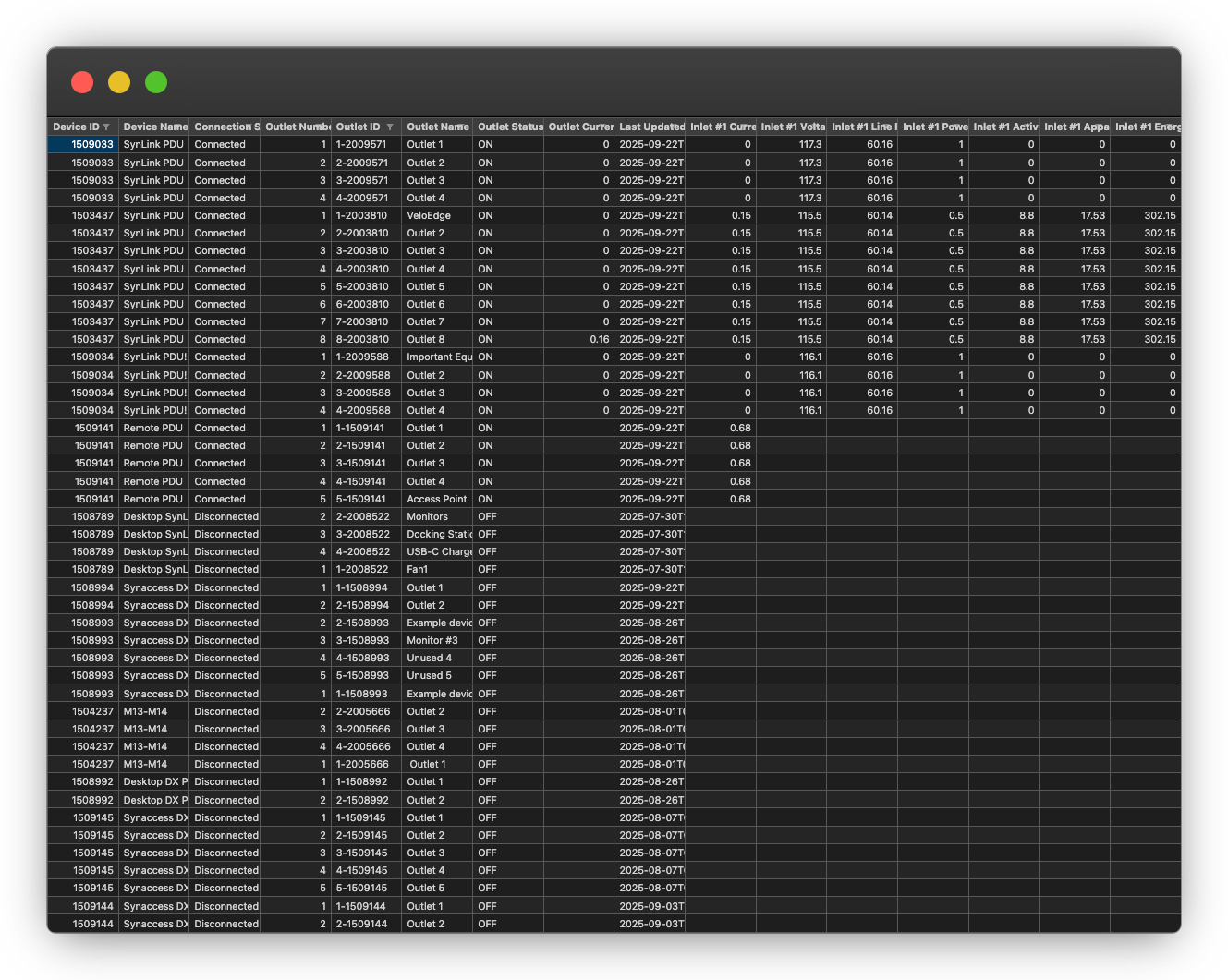Image resolution: width=1228 pixels, height=980 pixels.
Task: Click the green zoom window button
Action: [x=156, y=82]
